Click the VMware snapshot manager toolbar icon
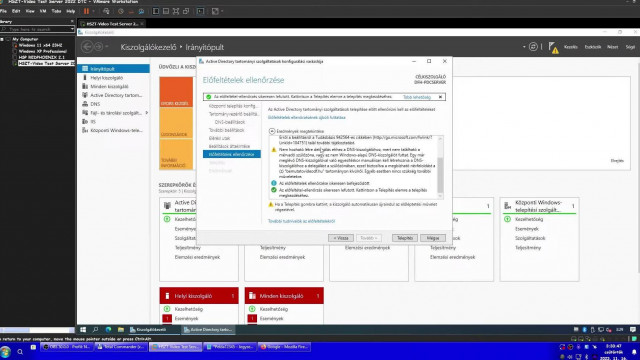The height and width of the screenshot is (360, 640). (141, 11)
